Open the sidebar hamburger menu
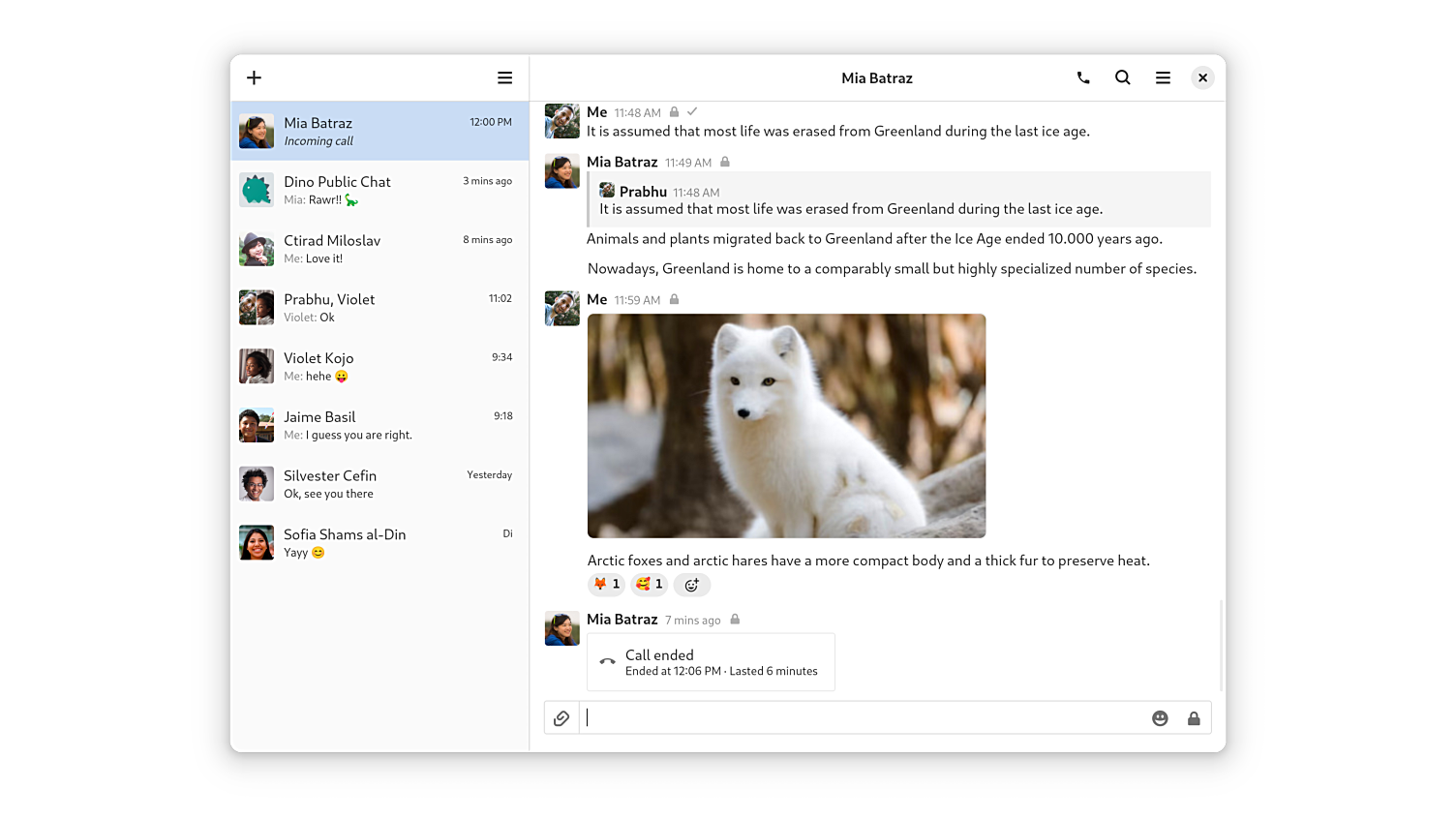Screen dimensions: 1456x819 [x=504, y=78]
